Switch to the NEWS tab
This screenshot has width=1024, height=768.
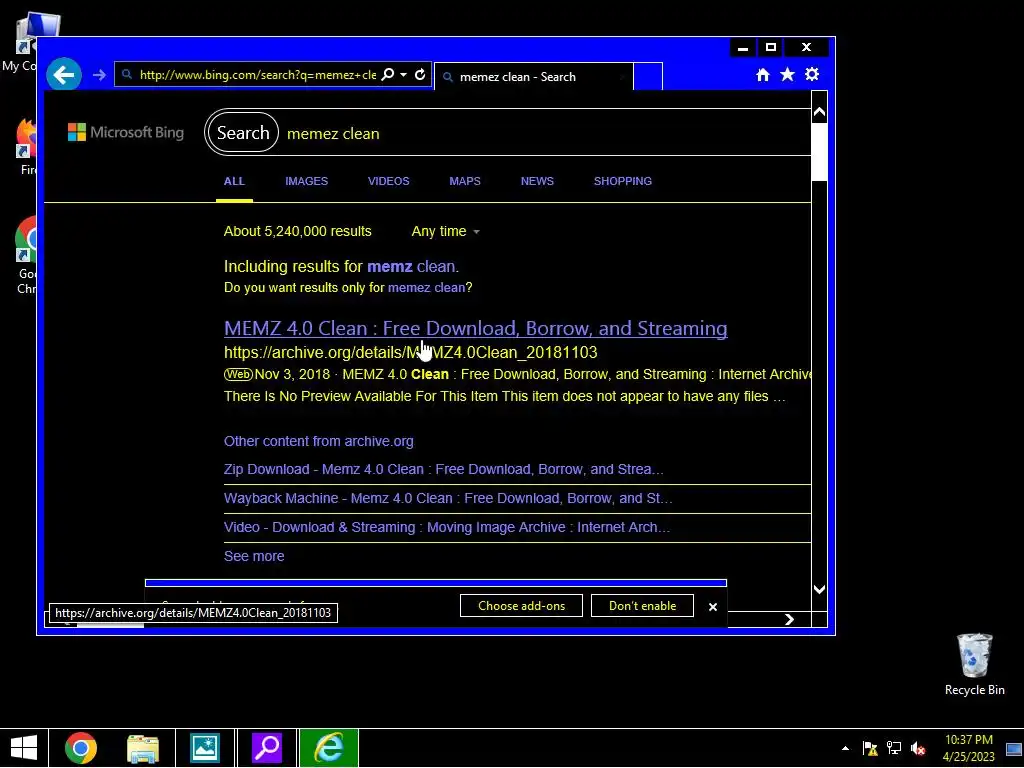click(537, 181)
